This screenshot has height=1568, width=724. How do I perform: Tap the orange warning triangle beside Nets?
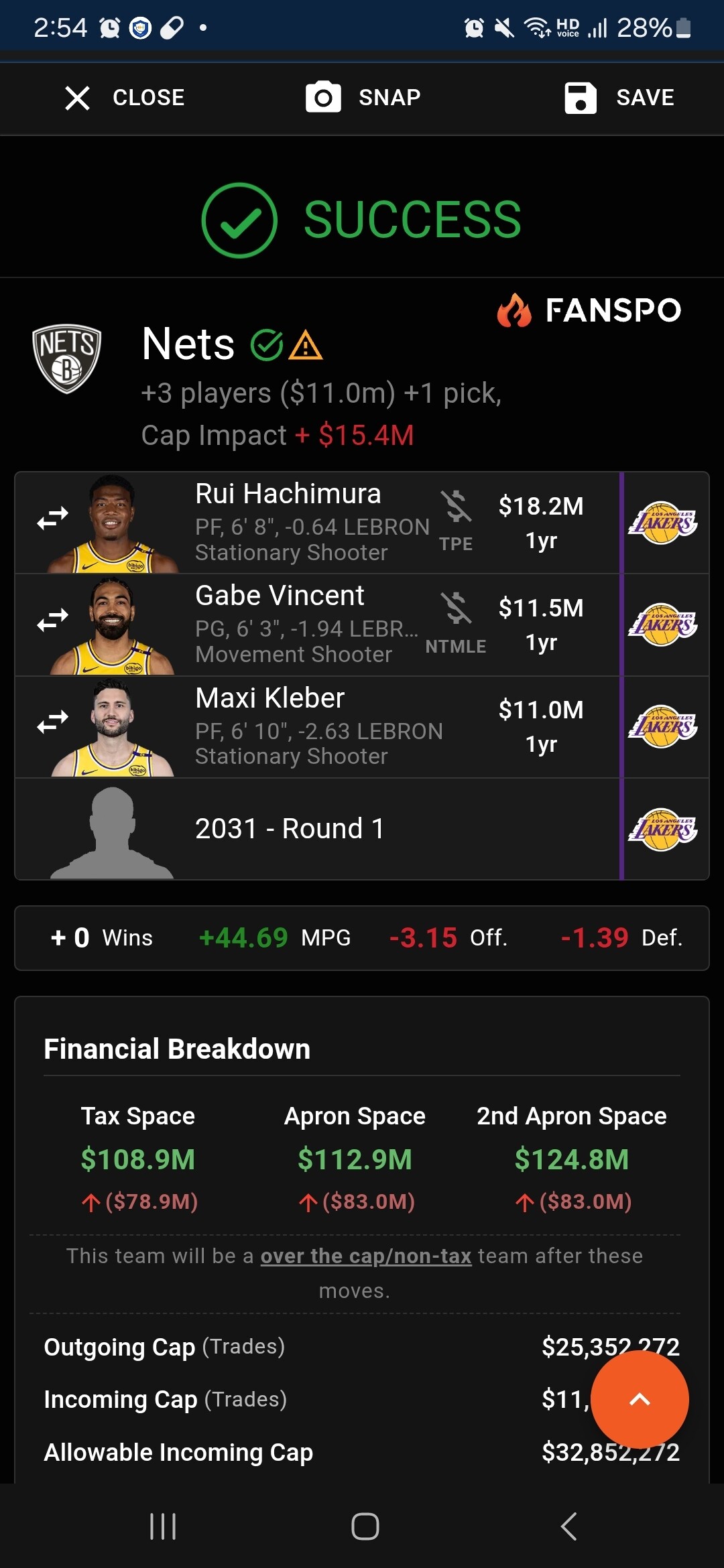tap(306, 345)
